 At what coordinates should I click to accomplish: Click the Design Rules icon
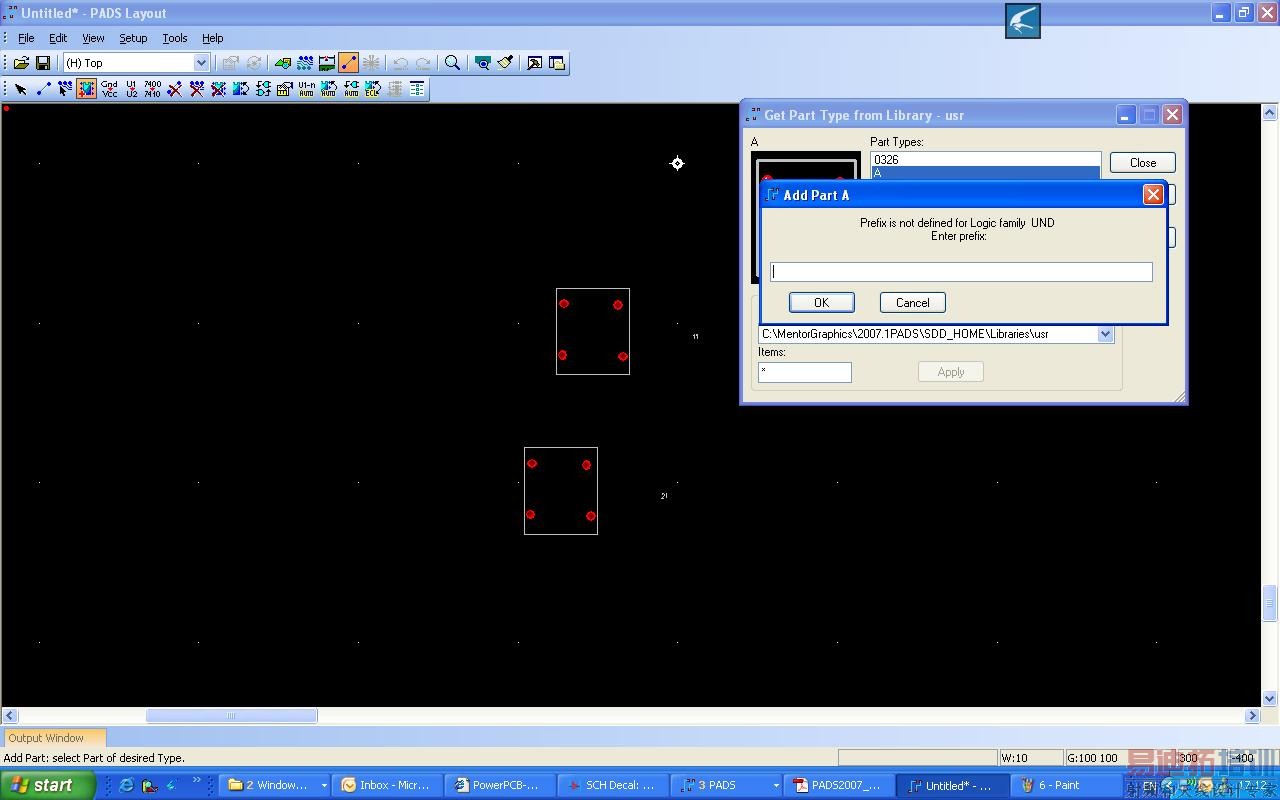click(285, 89)
